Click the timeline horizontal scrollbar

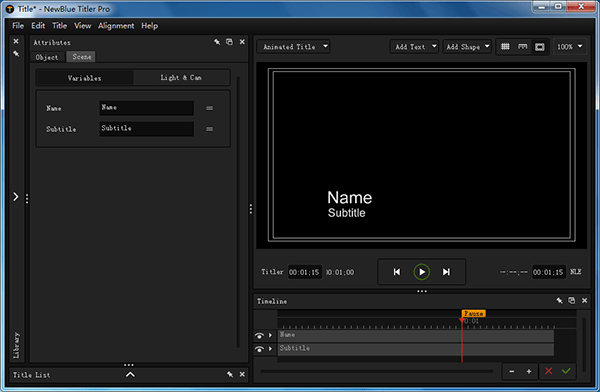pos(377,371)
